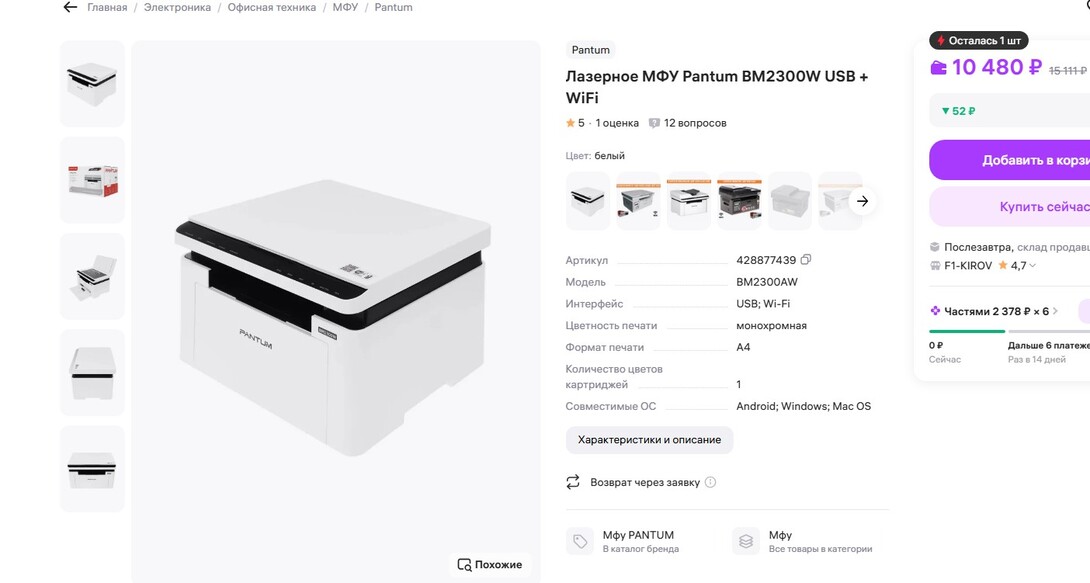The image size is (1090, 583).
Task: Copy the article number 428877439
Action: point(806,260)
